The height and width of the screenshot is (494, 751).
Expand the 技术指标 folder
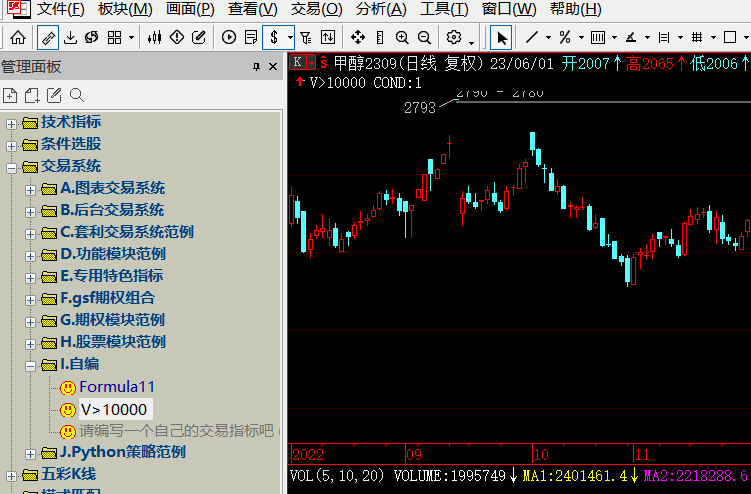[11, 124]
